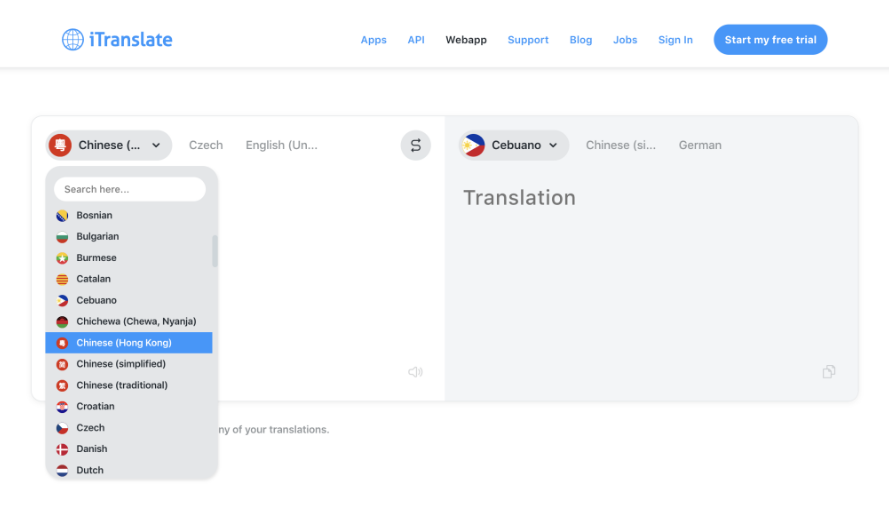The height and width of the screenshot is (513, 889).
Task: Pick Chichewa (Chewa, Nyanja) language
Action: click(129, 321)
